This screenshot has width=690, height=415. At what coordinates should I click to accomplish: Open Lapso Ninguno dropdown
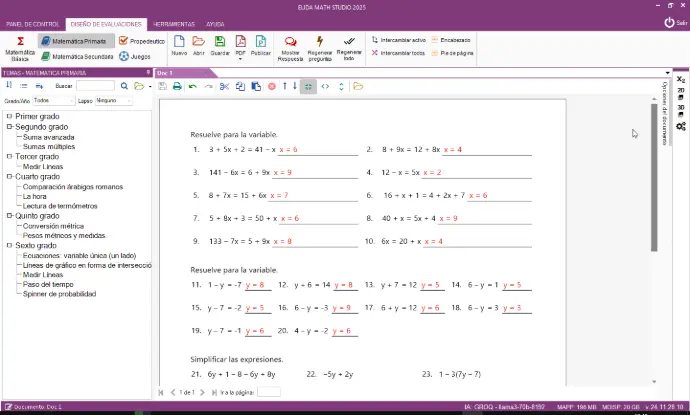coord(114,101)
